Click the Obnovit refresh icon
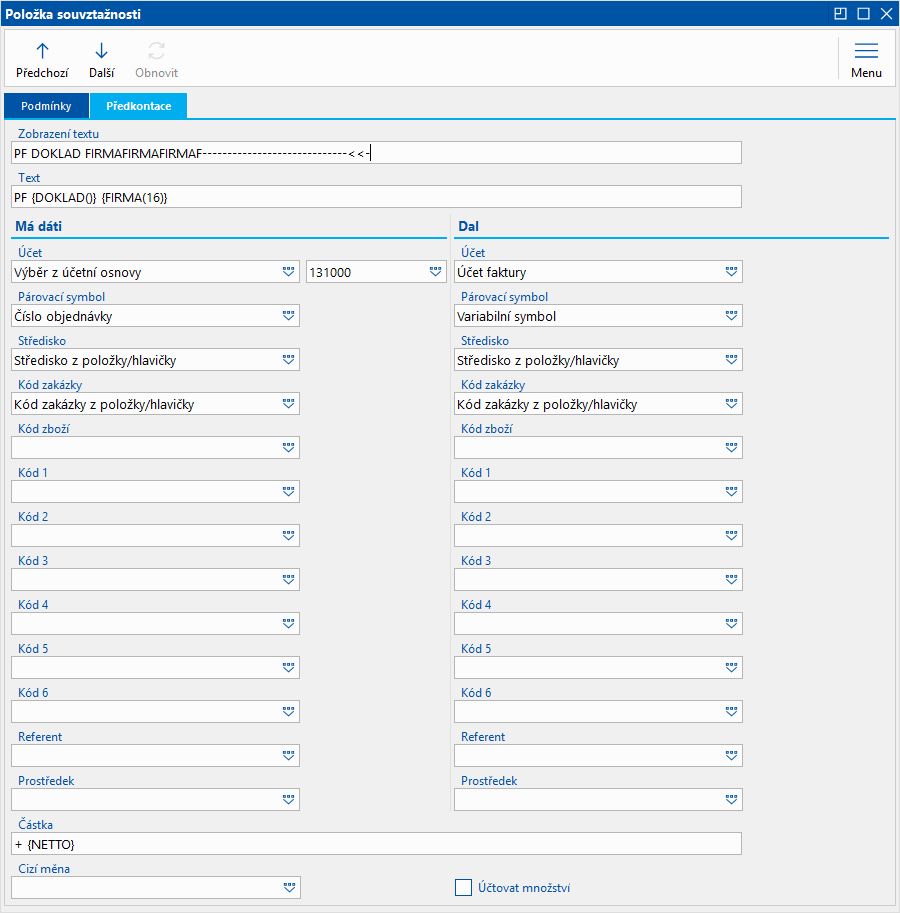 [156, 51]
